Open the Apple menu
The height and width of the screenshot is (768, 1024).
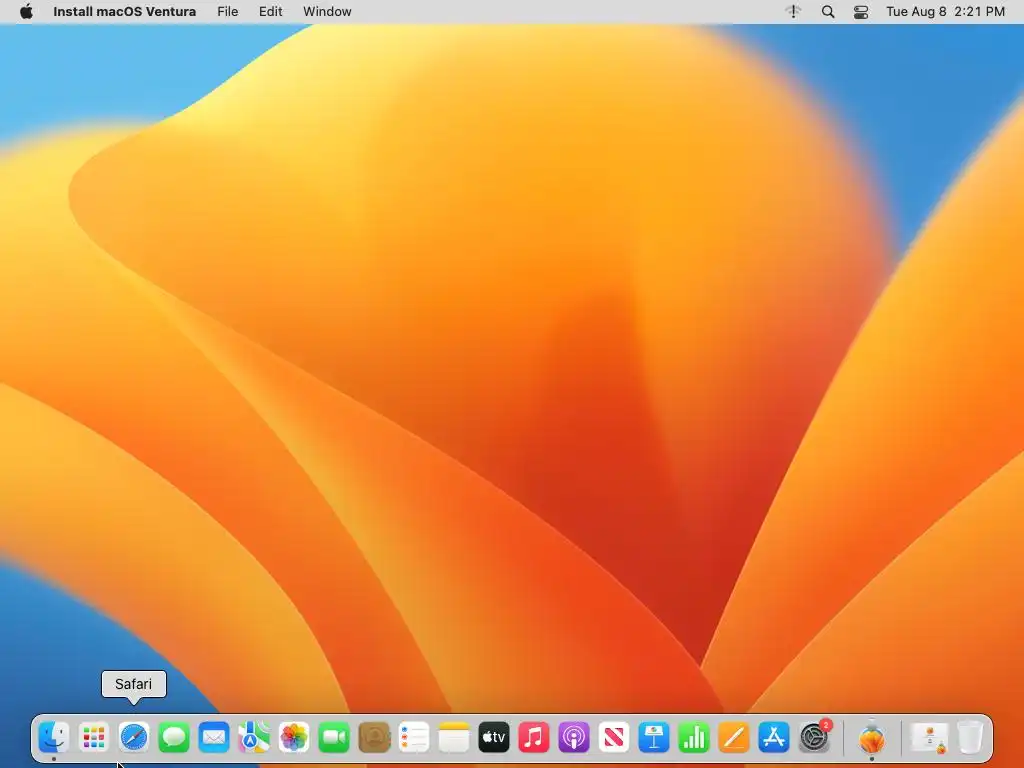(x=26, y=12)
